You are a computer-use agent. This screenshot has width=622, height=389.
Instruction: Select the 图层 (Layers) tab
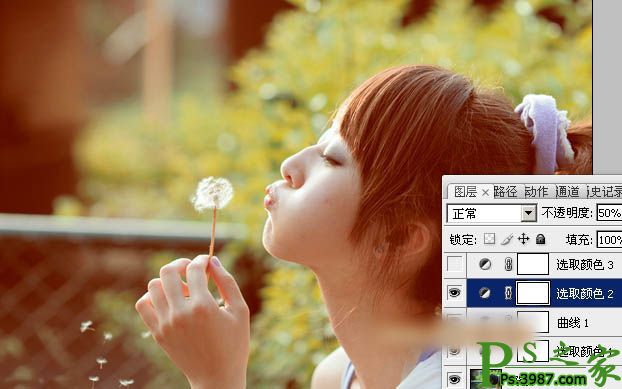click(466, 192)
